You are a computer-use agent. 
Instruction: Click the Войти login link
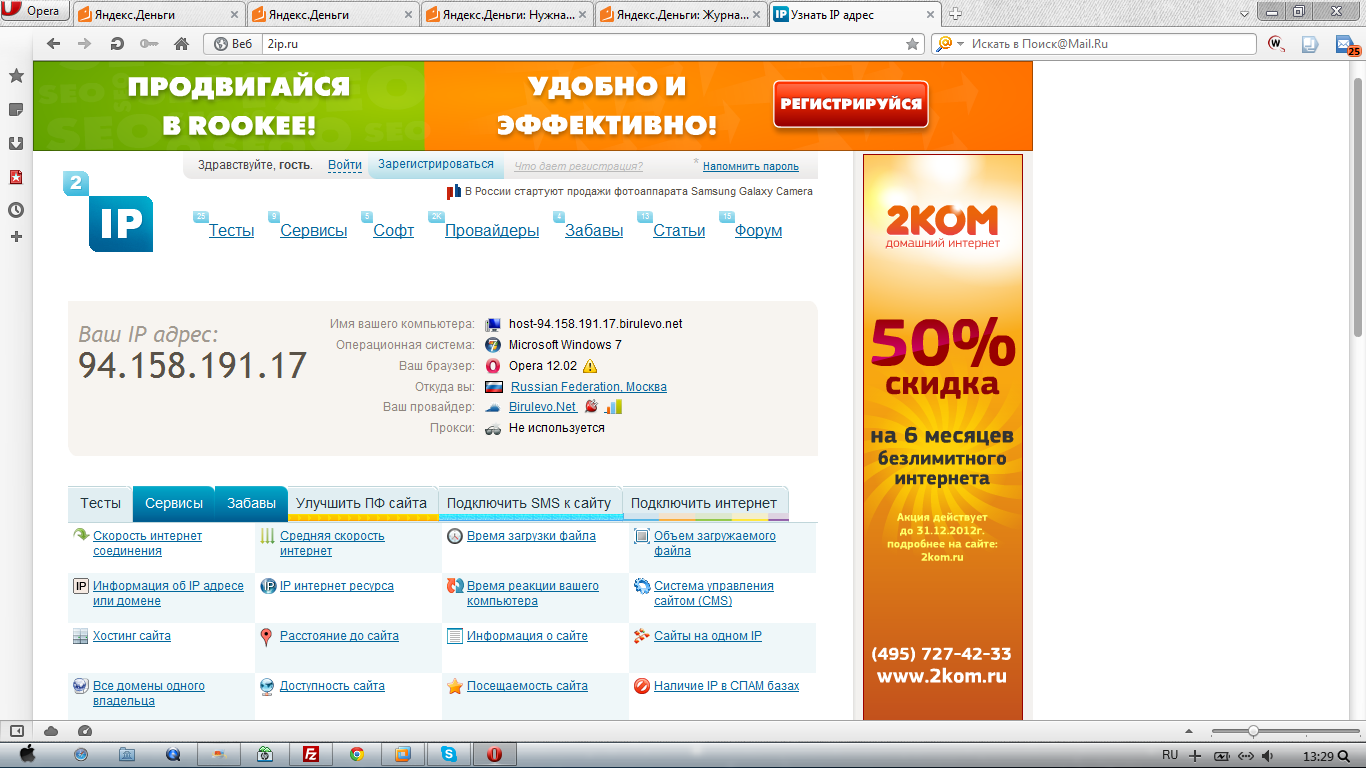click(345, 165)
